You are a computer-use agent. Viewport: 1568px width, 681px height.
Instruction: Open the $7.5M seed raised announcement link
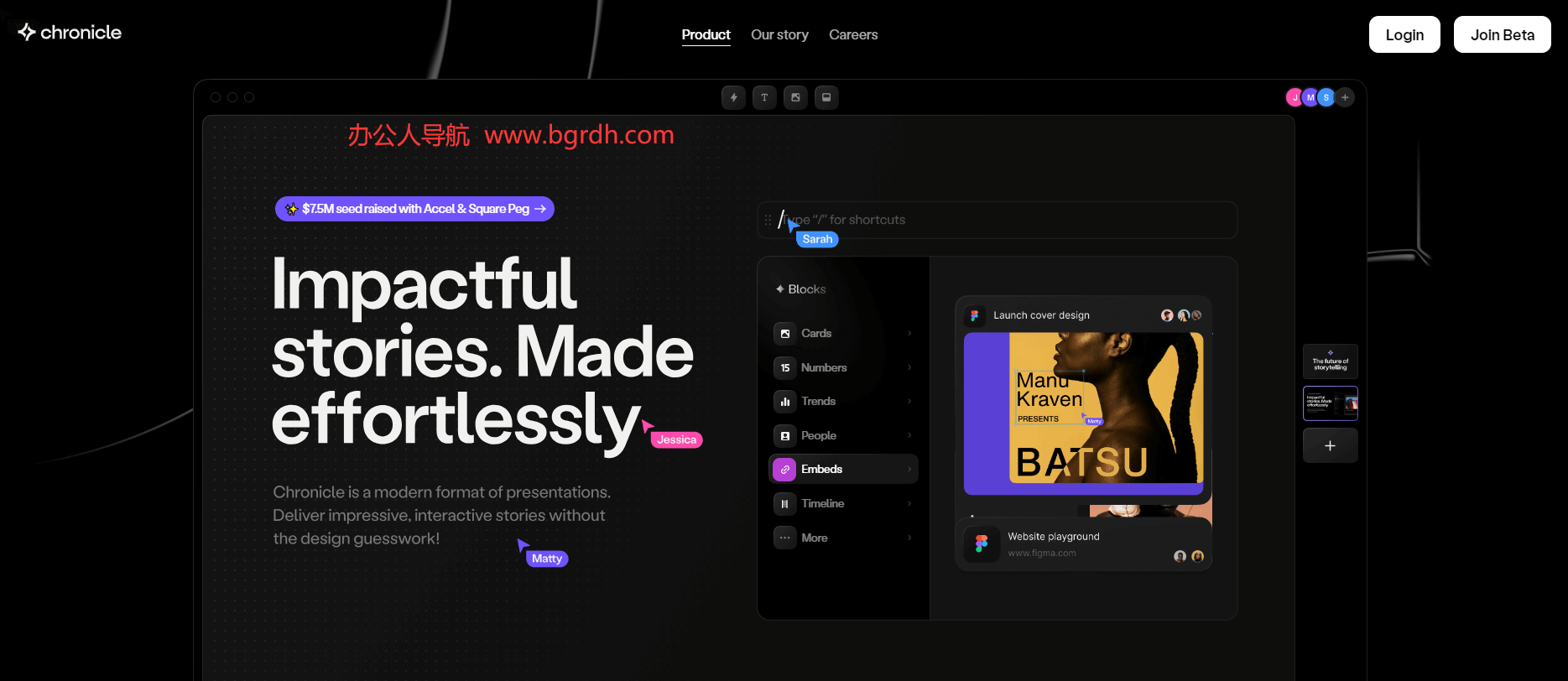coord(414,209)
